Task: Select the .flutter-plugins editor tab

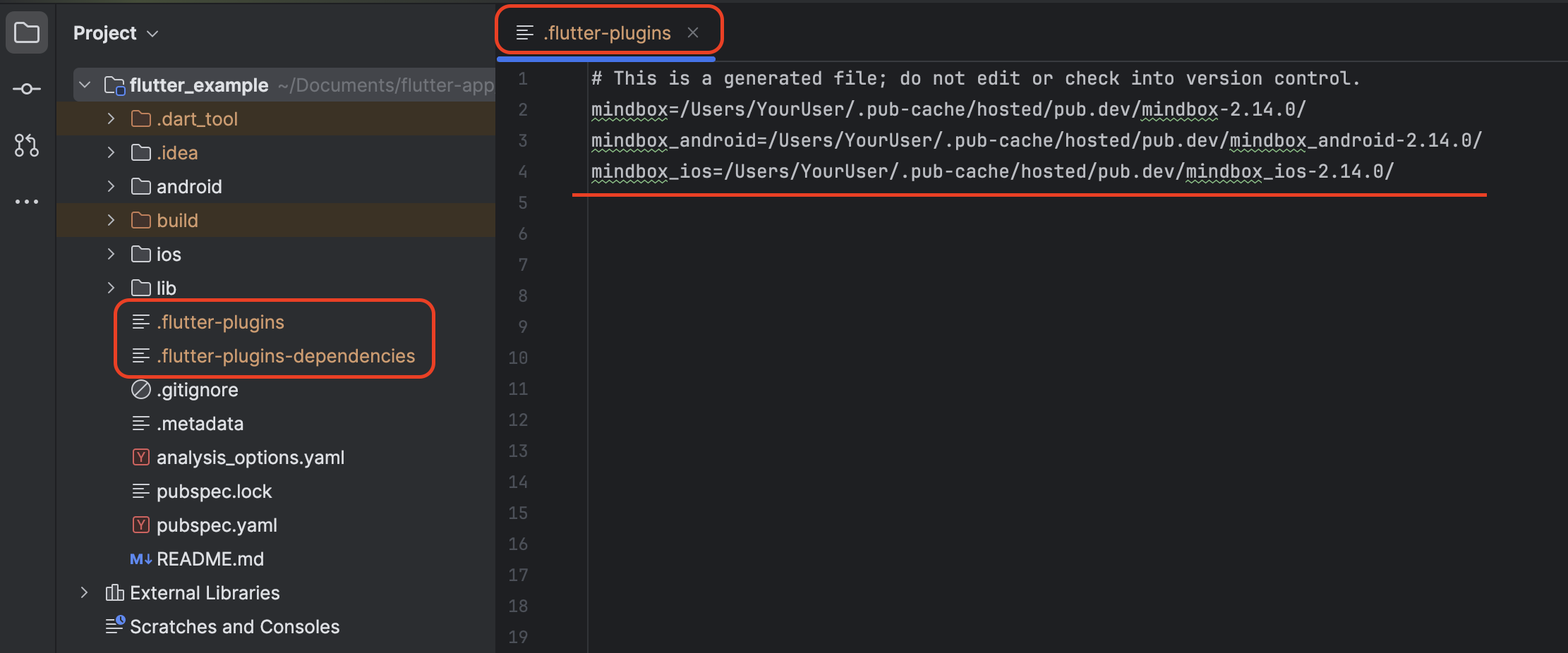Action: click(x=607, y=33)
